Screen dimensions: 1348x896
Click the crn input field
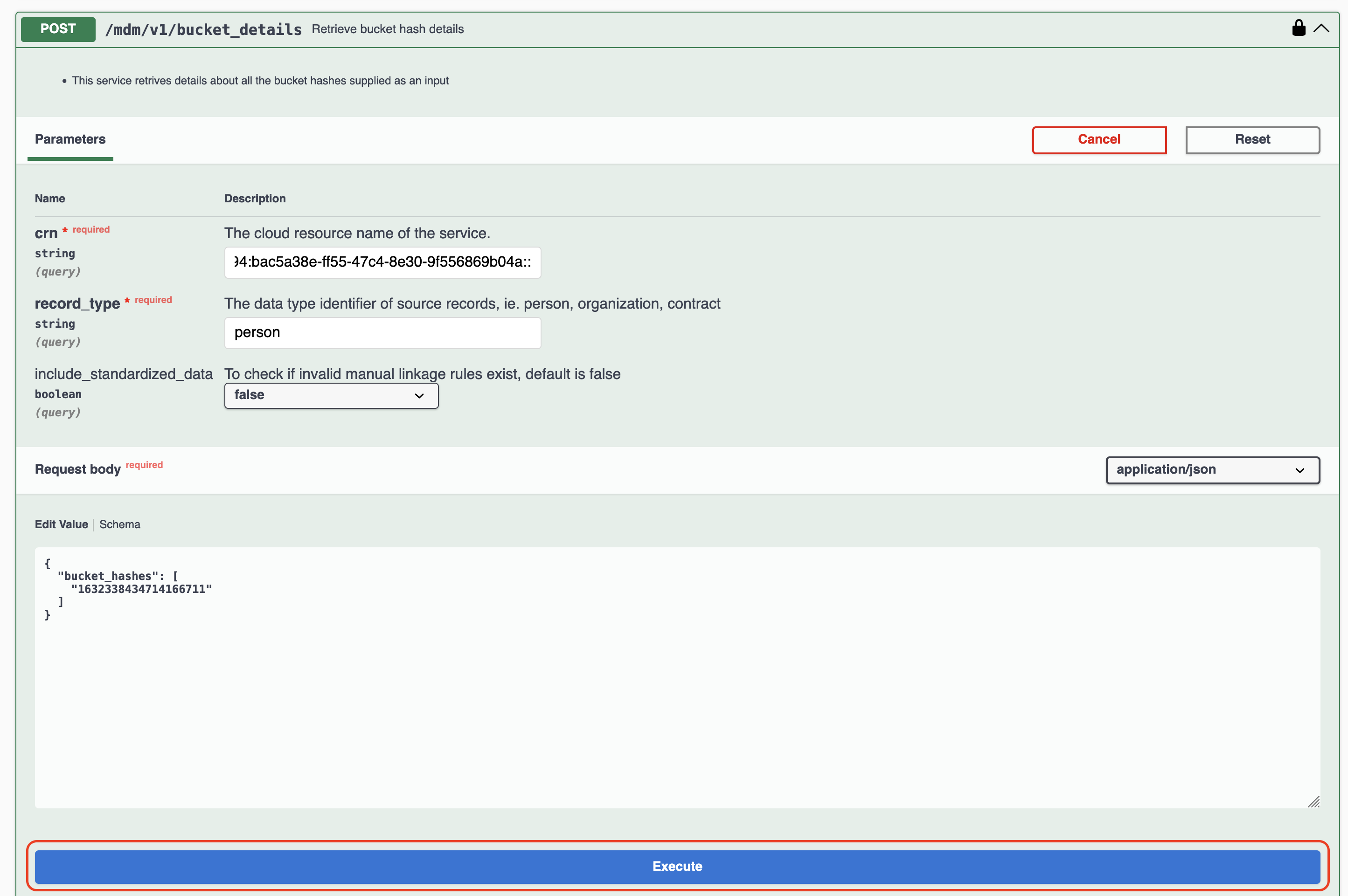382,262
